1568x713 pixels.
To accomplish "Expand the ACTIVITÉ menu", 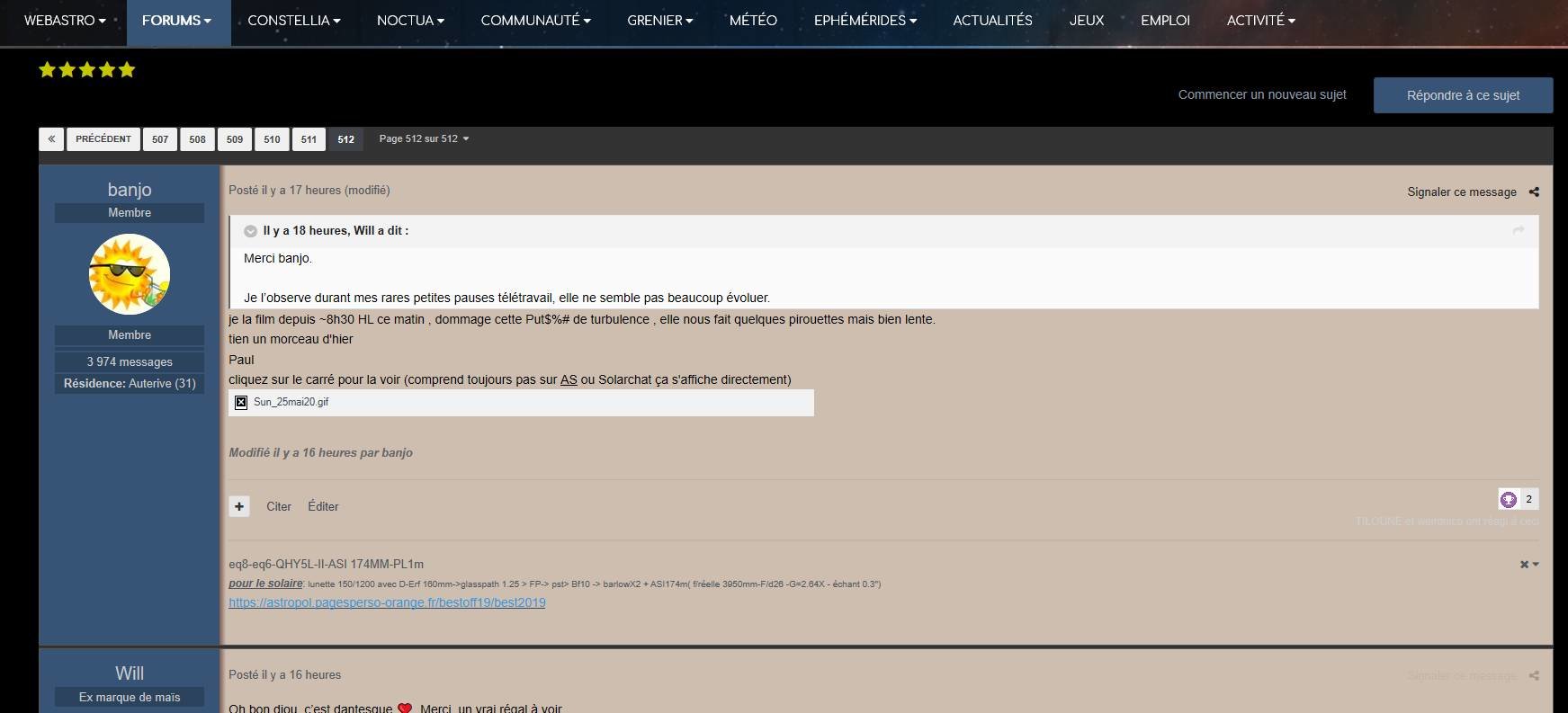I will pyautogui.click(x=1261, y=21).
